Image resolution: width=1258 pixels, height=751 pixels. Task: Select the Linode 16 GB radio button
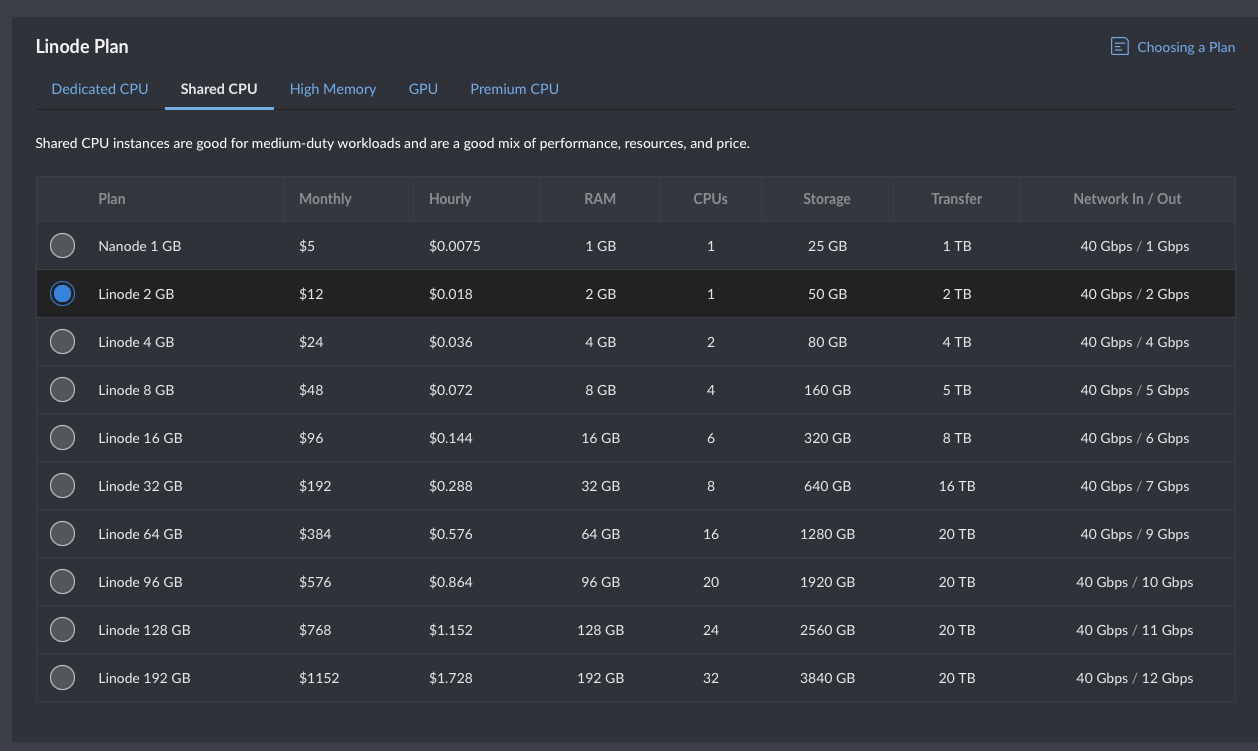[62, 437]
